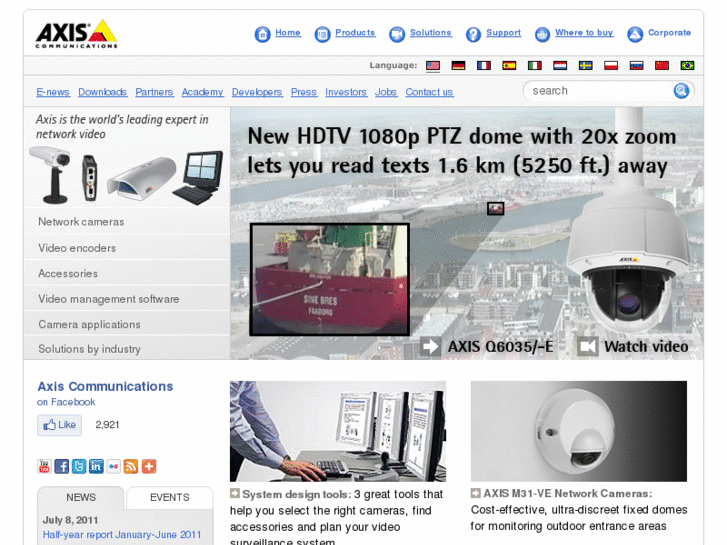This screenshot has width=727, height=545.
Task: Open the Support navigation link
Action: coord(504,33)
